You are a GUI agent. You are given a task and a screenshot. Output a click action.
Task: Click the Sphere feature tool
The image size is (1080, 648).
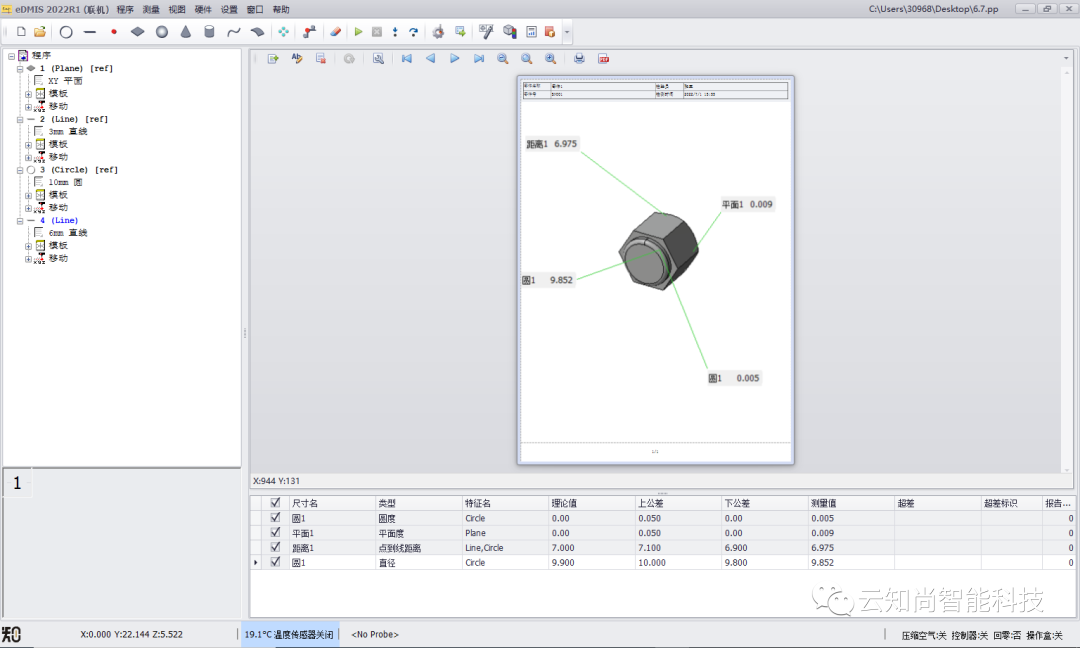click(x=161, y=32)
